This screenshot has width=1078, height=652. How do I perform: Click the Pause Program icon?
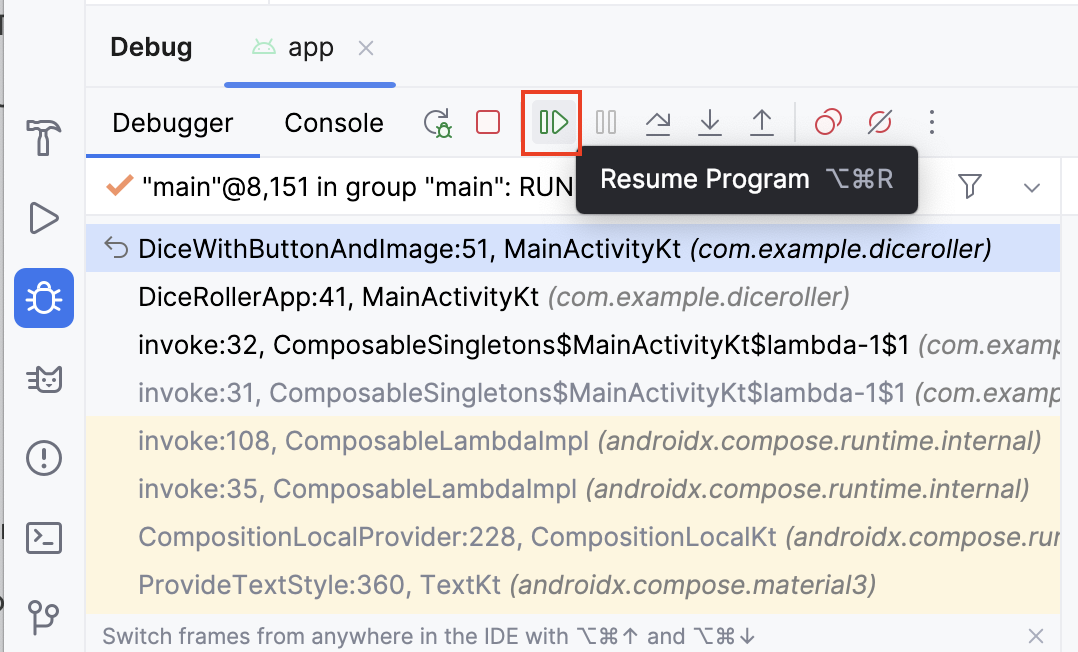pyautogui.click(x=606, y=123)
